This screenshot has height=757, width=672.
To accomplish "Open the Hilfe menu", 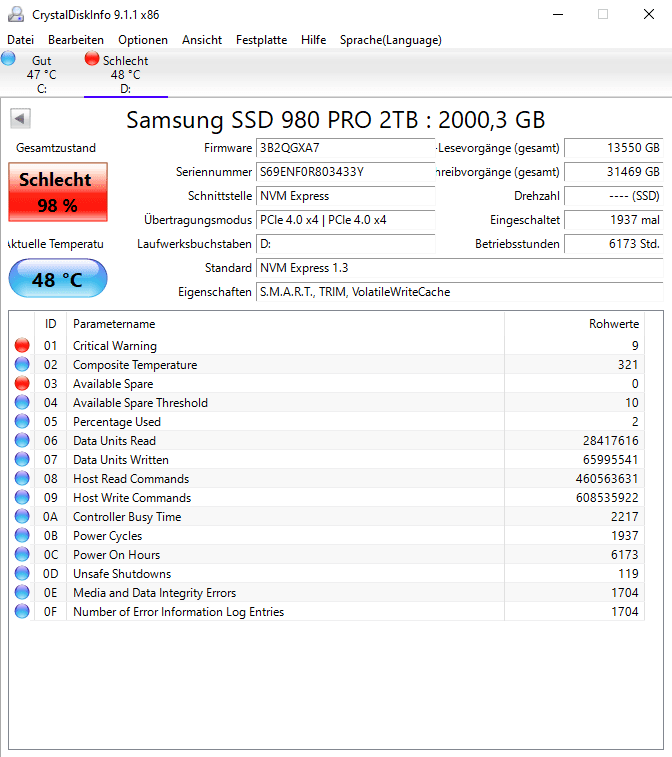I will pyautogui.click(x=313, y=40).
